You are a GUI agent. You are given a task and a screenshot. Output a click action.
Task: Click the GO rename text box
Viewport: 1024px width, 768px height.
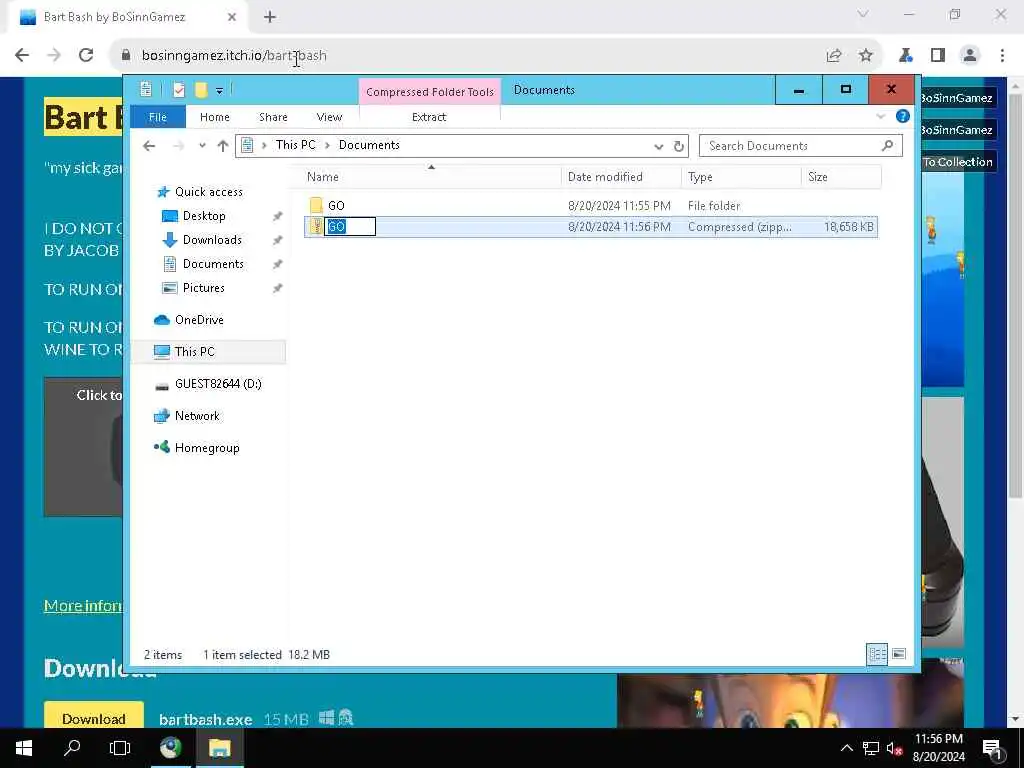coord(350,227)
